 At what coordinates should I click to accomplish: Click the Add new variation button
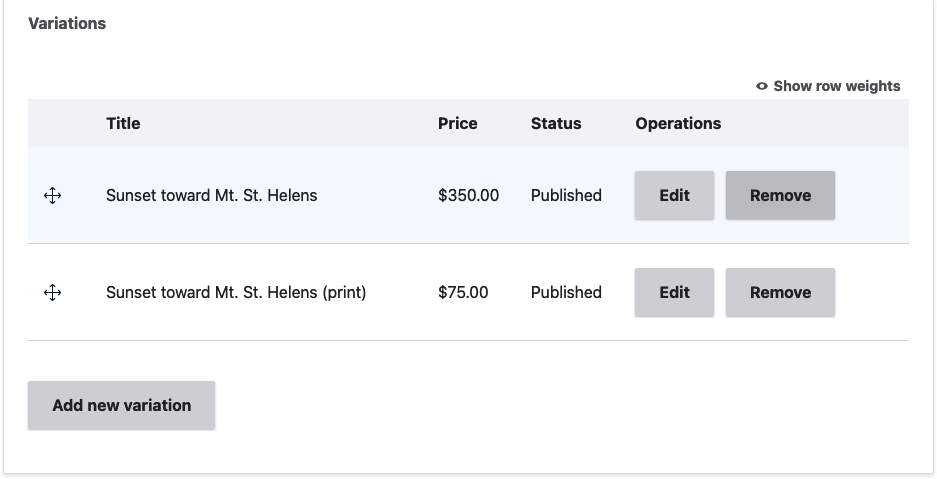click(x=121, y=405)
